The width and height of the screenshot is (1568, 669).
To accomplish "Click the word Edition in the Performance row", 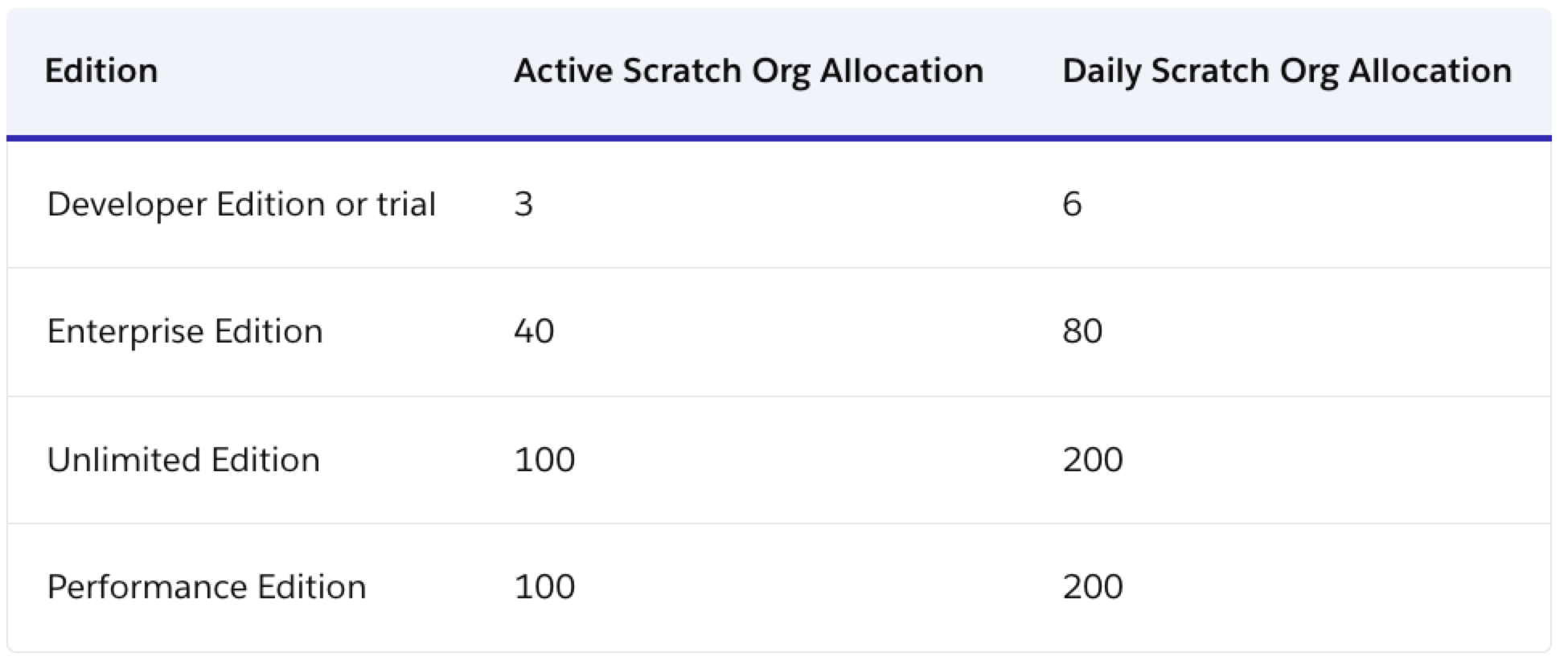I will pos(311,587).
